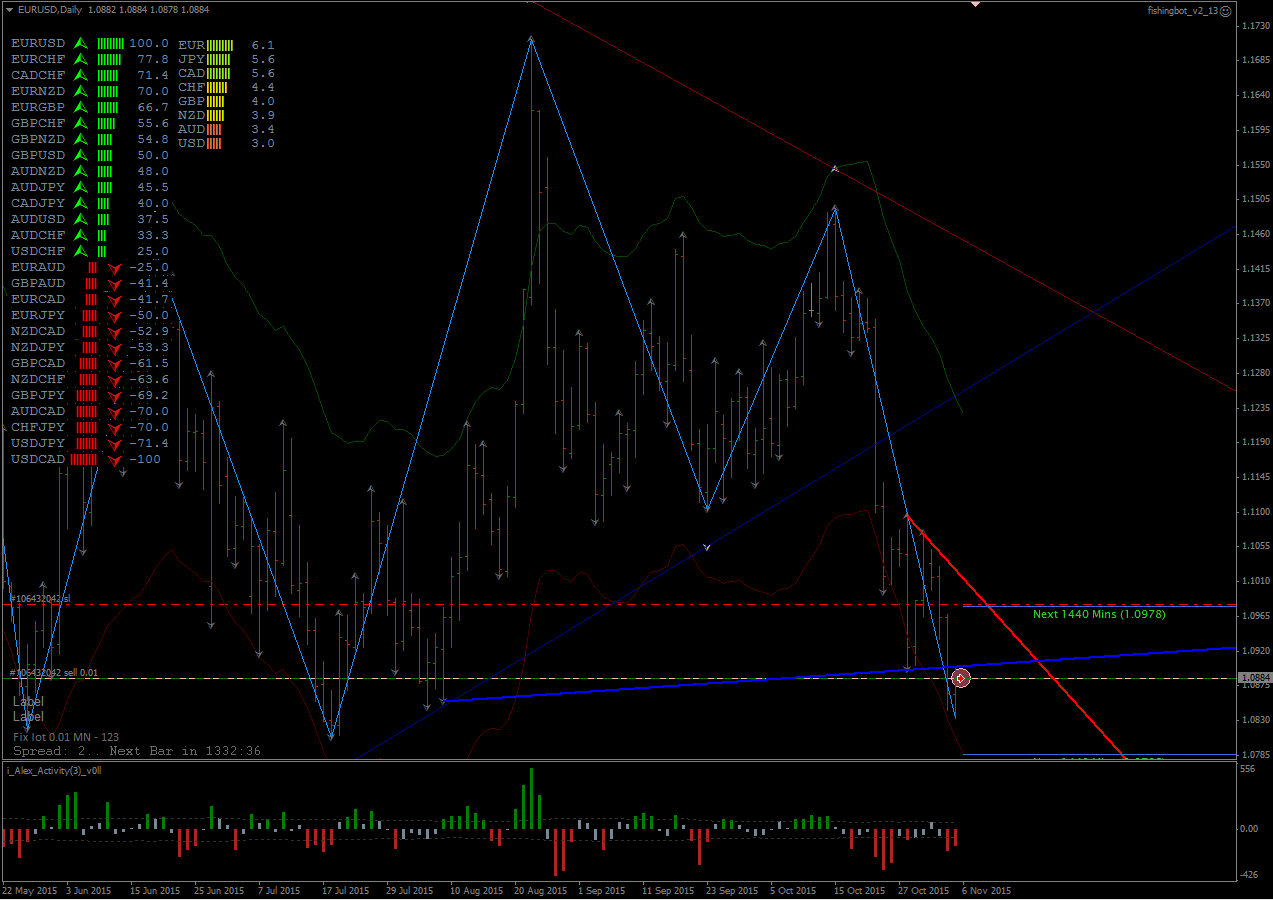Select the GBPNZD pair label
The width and height of the screenshot is (1273, 900).
(x=38, y=140)
